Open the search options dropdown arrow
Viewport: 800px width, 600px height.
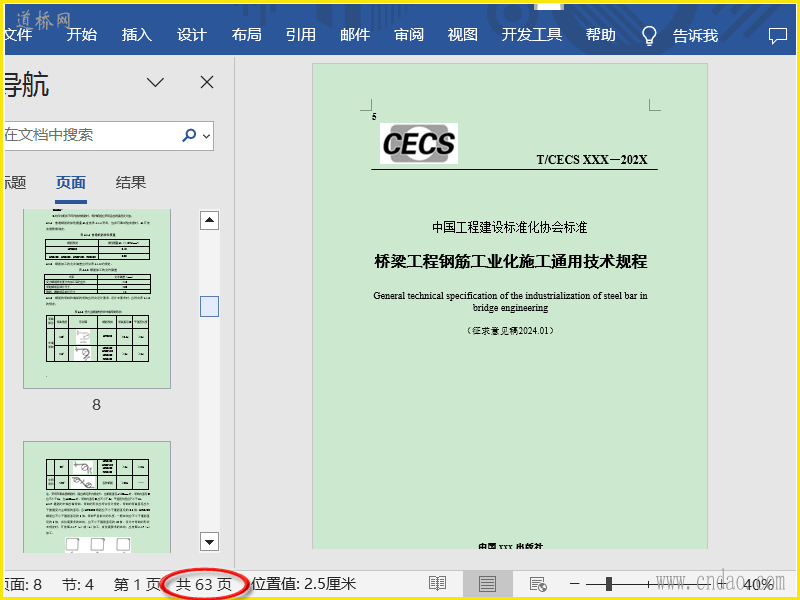(x=206, y=136)
